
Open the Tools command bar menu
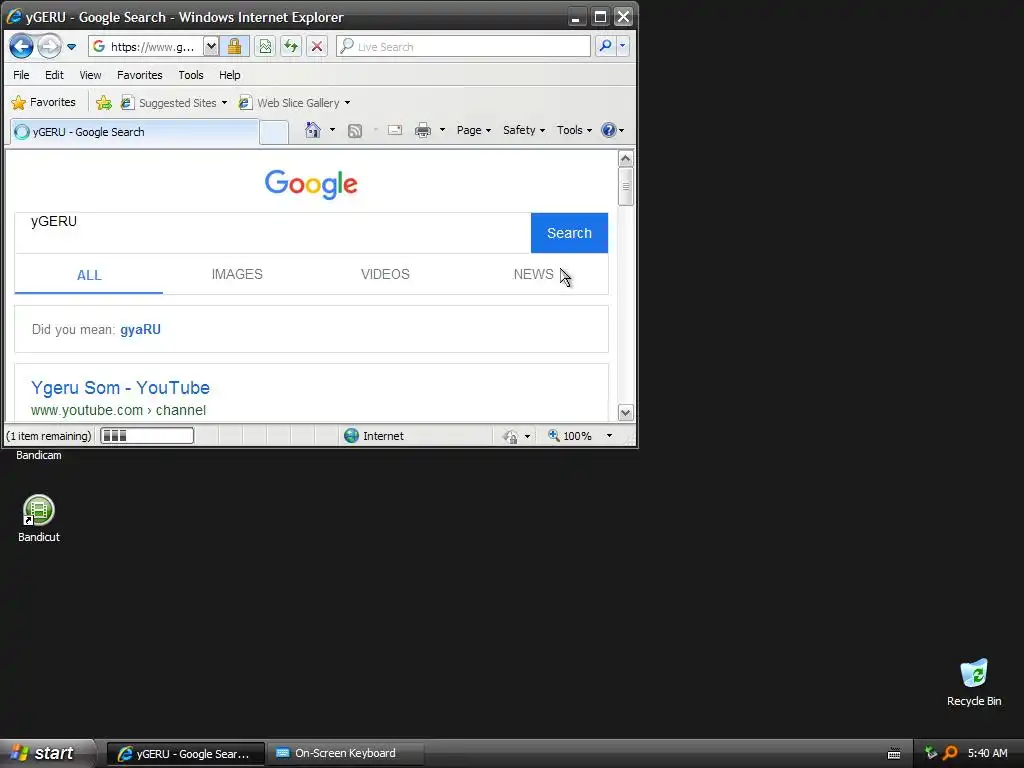pos(574,130)
